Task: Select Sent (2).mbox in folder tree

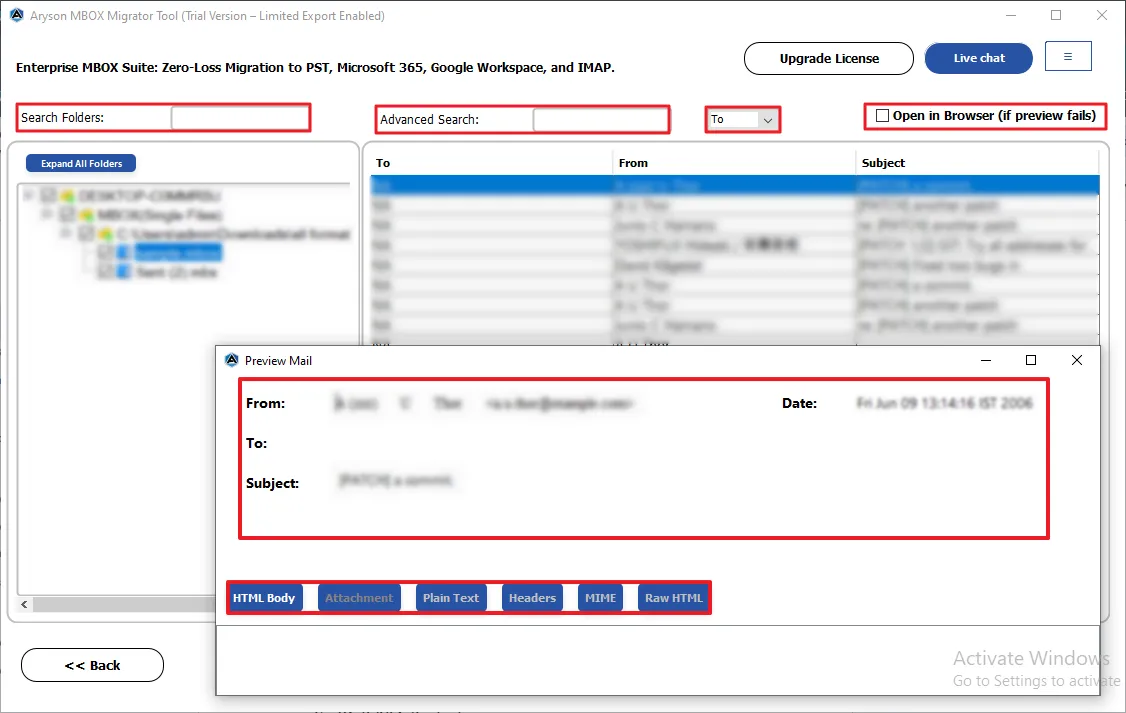Action: pos(176,271)
